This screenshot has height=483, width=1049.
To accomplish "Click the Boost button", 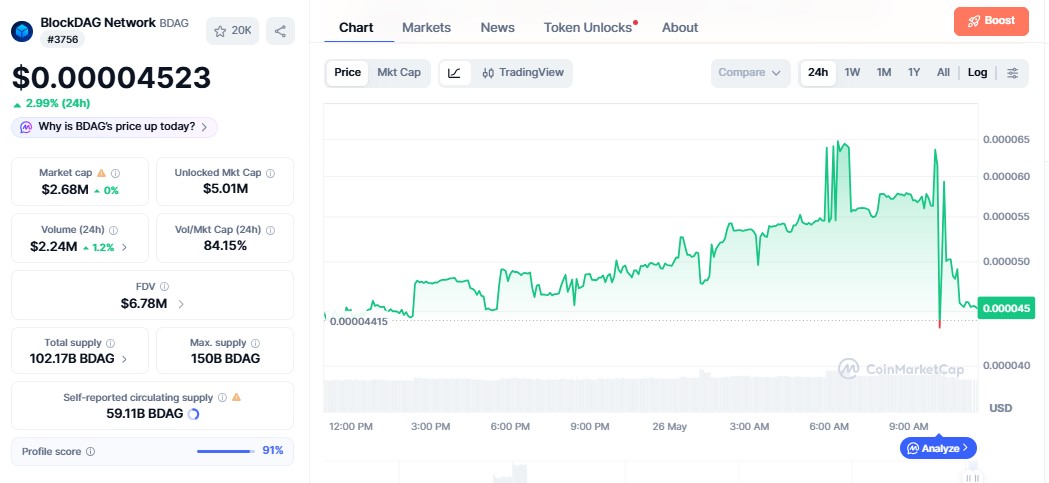I will click(x=991, y=21).
